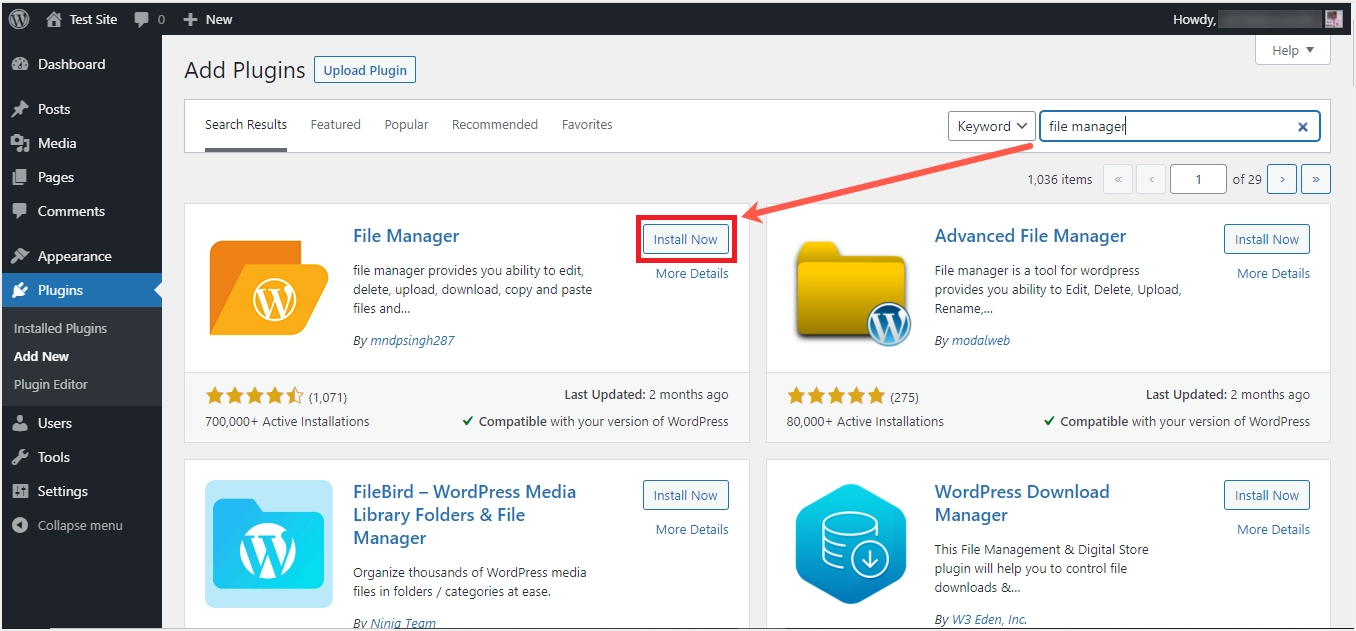Open author mndpsingh287 link
This screenshot has width=1356, height=631.
click(412, 340)
